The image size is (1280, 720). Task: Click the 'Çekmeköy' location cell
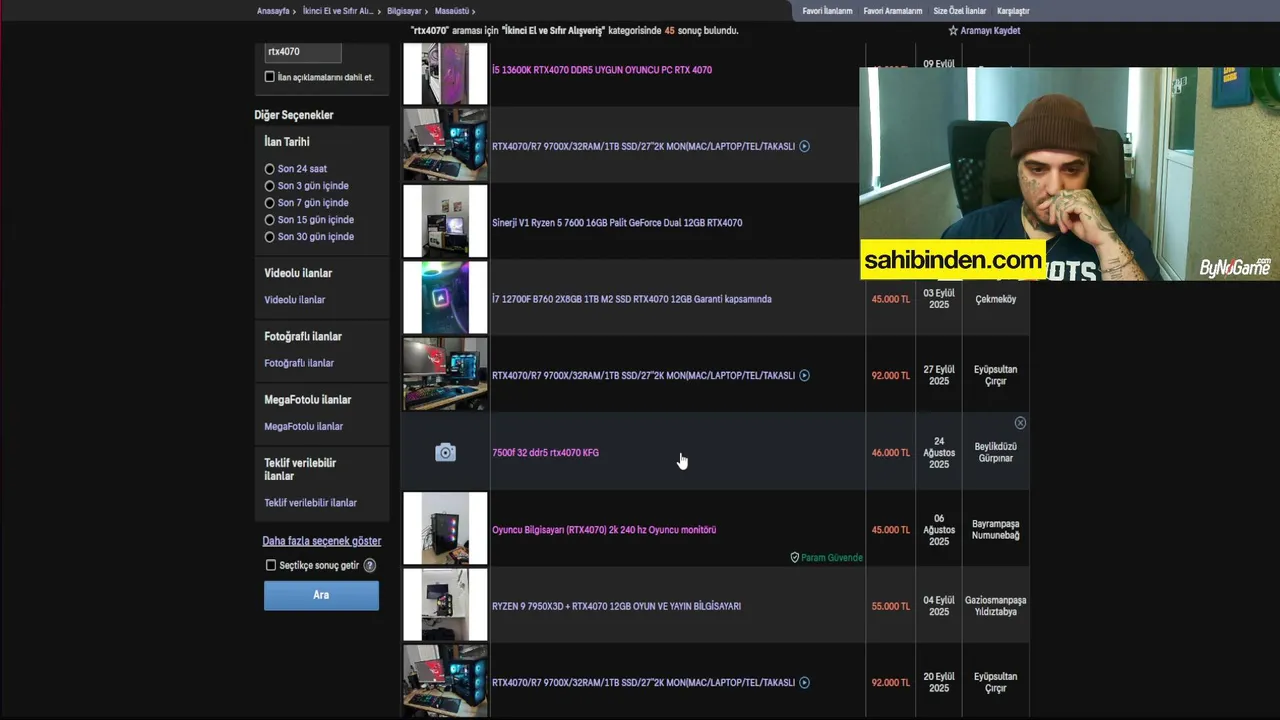995,299
